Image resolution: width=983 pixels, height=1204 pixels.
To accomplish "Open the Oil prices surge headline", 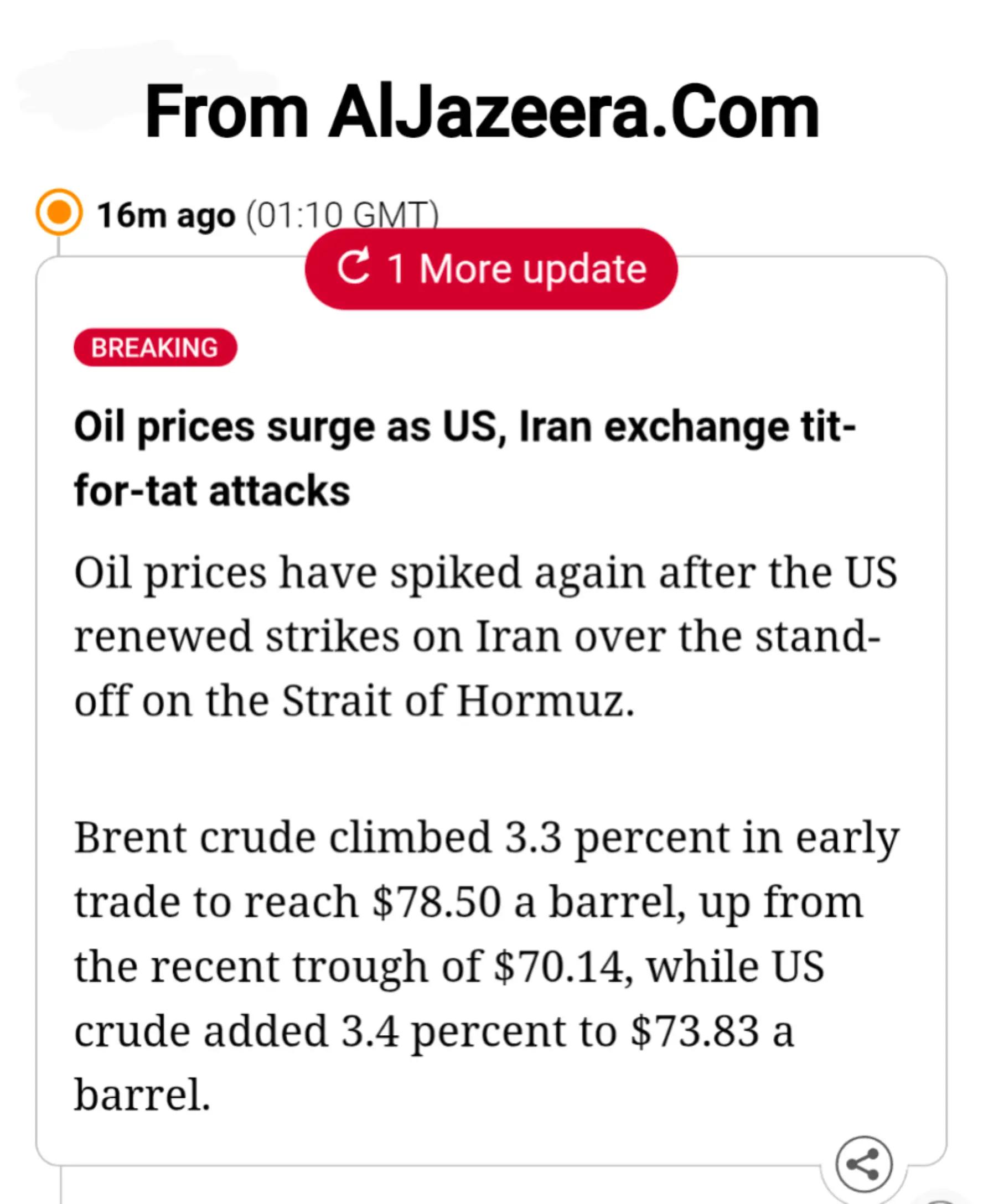I will coord(464,458).
